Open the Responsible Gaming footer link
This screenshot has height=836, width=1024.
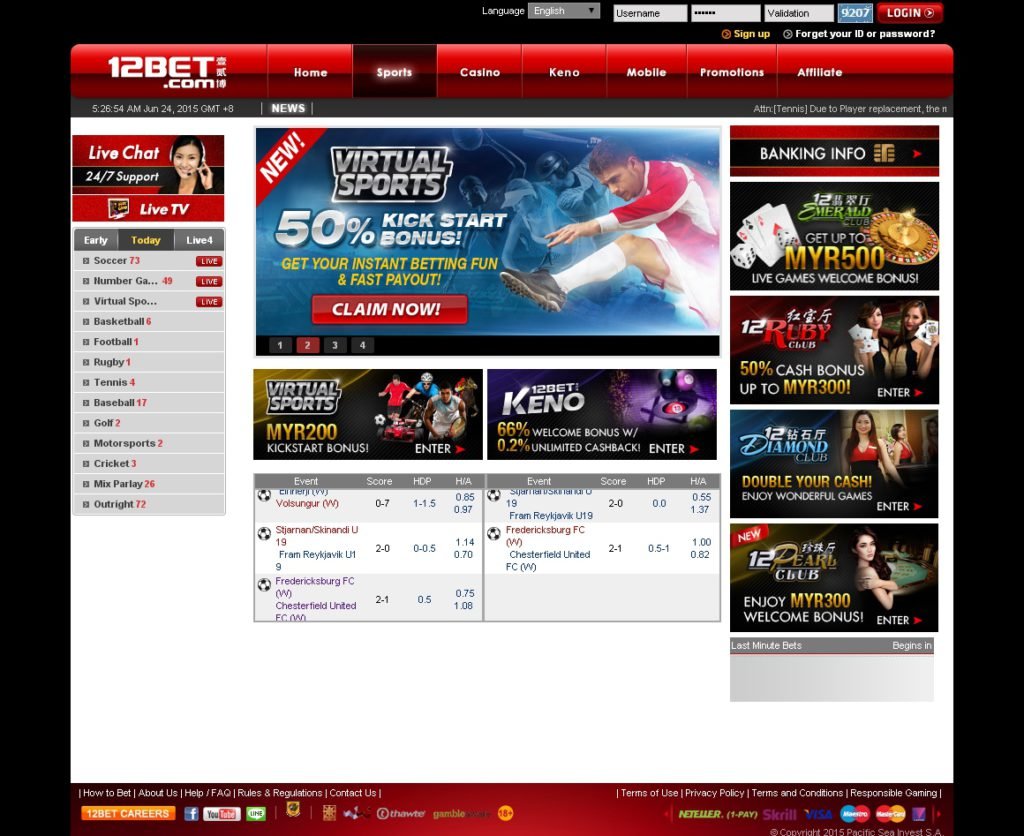pos(893,793)
